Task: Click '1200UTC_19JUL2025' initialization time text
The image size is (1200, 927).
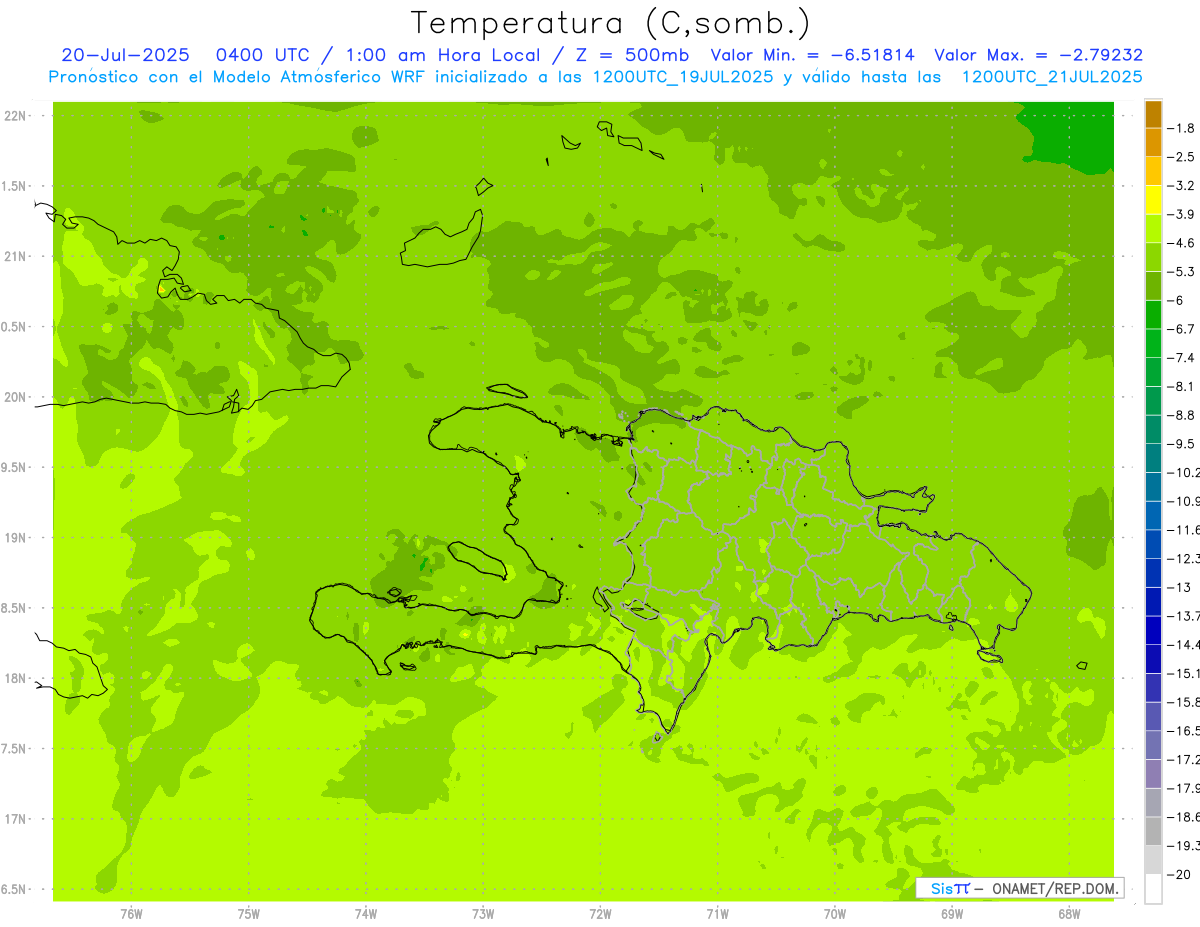Action: 683,76
